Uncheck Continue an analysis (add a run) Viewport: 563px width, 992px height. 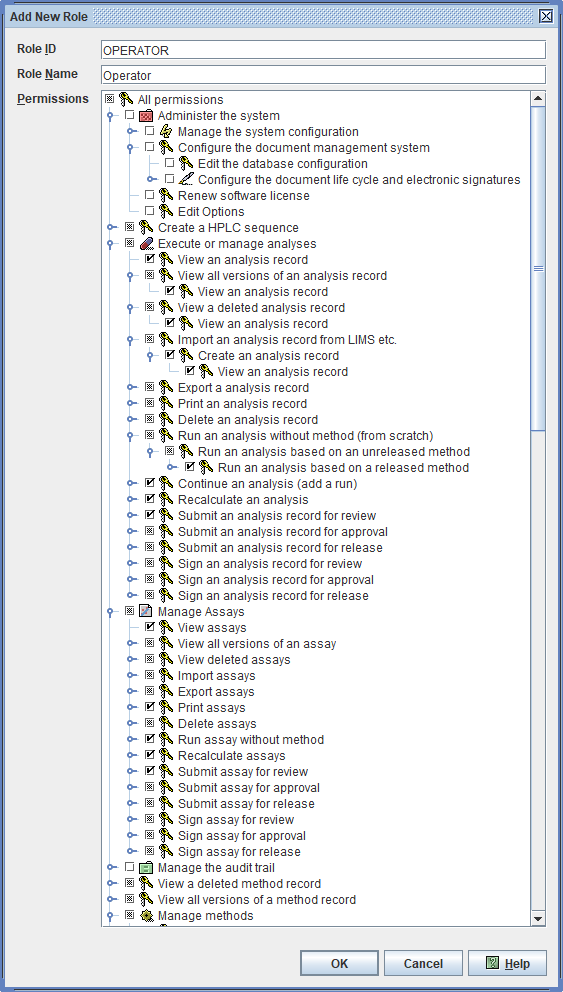[x=149, y=483]
